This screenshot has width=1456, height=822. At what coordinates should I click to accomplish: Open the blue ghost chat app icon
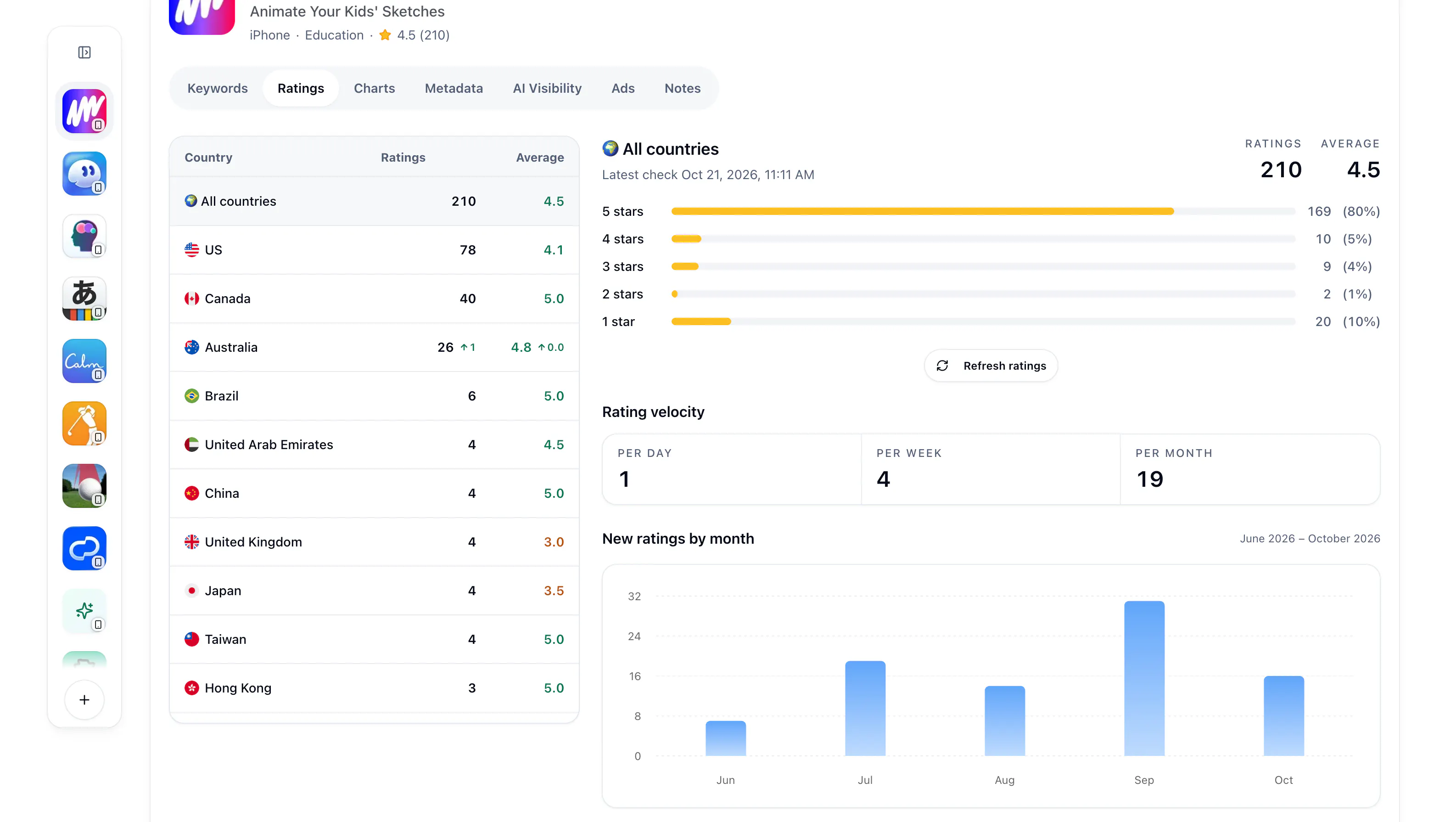point(84,174)
